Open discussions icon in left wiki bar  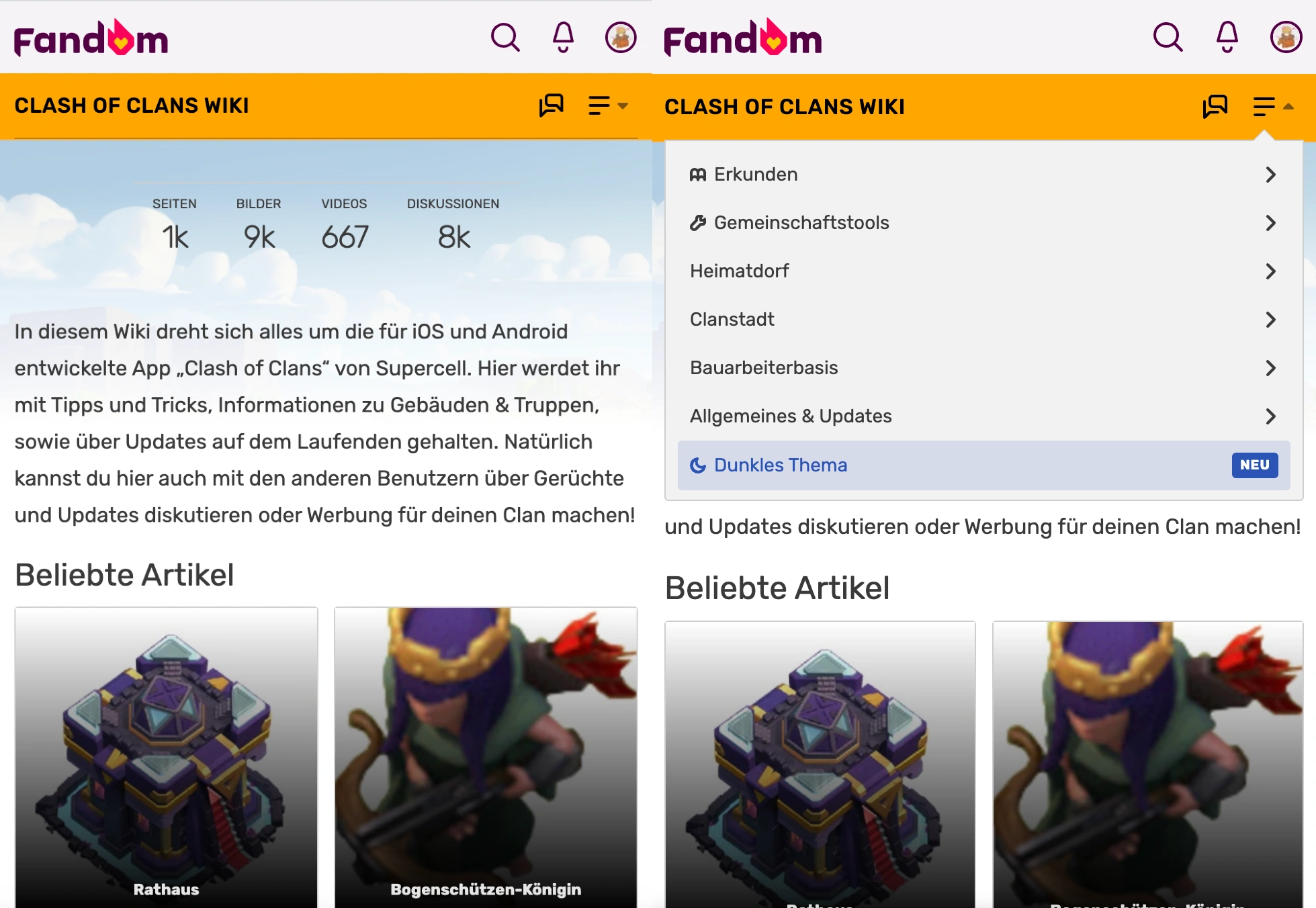pyautogui.click(x=551, y=105)
